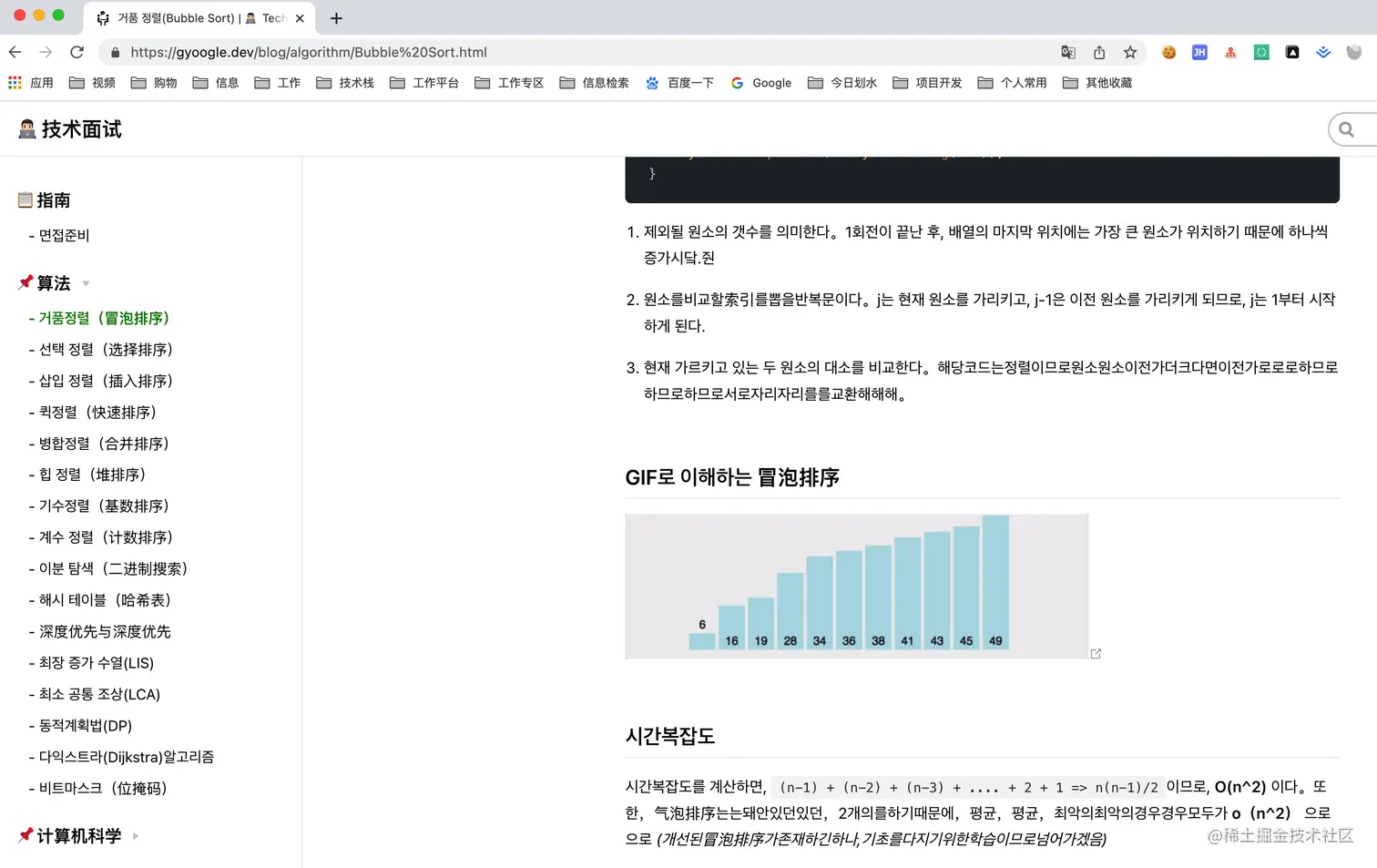
Task: Expand the 计算机科学 sidebar section
Action: pos(133,835)
